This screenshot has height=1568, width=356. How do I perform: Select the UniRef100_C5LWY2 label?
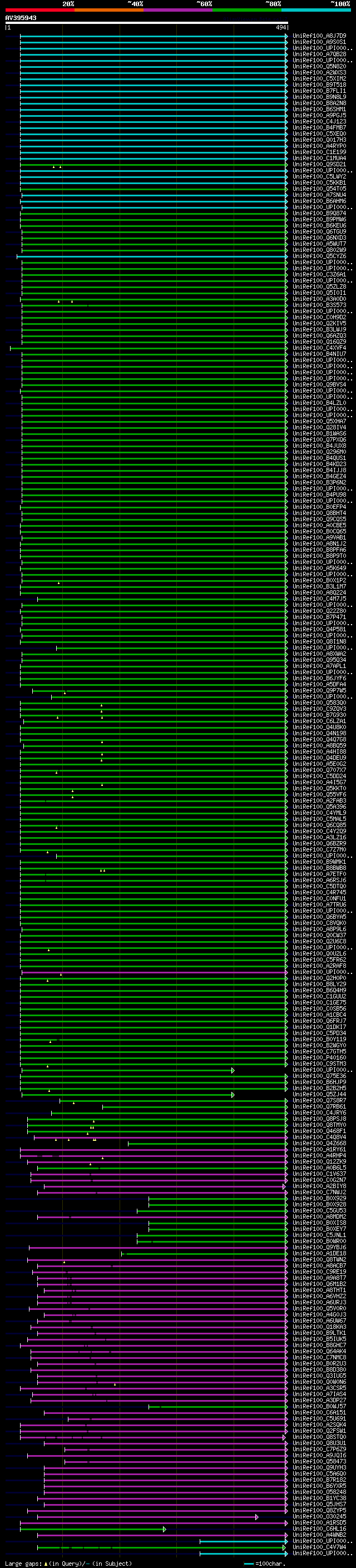point(319,176)
